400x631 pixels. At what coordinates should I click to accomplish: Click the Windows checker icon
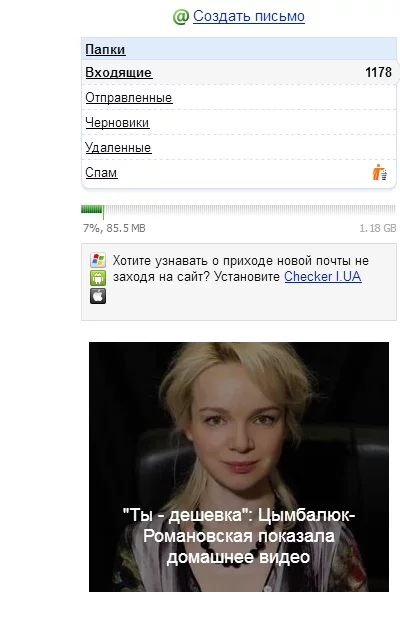point(98,260)
